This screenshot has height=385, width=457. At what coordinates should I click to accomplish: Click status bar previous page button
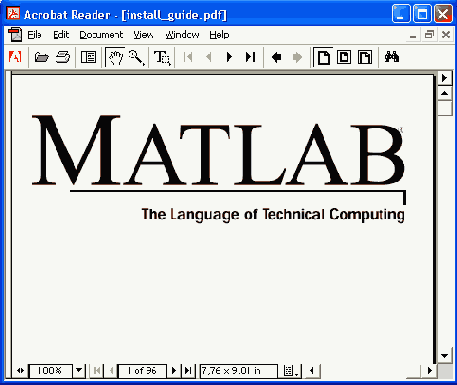[111, 371]
